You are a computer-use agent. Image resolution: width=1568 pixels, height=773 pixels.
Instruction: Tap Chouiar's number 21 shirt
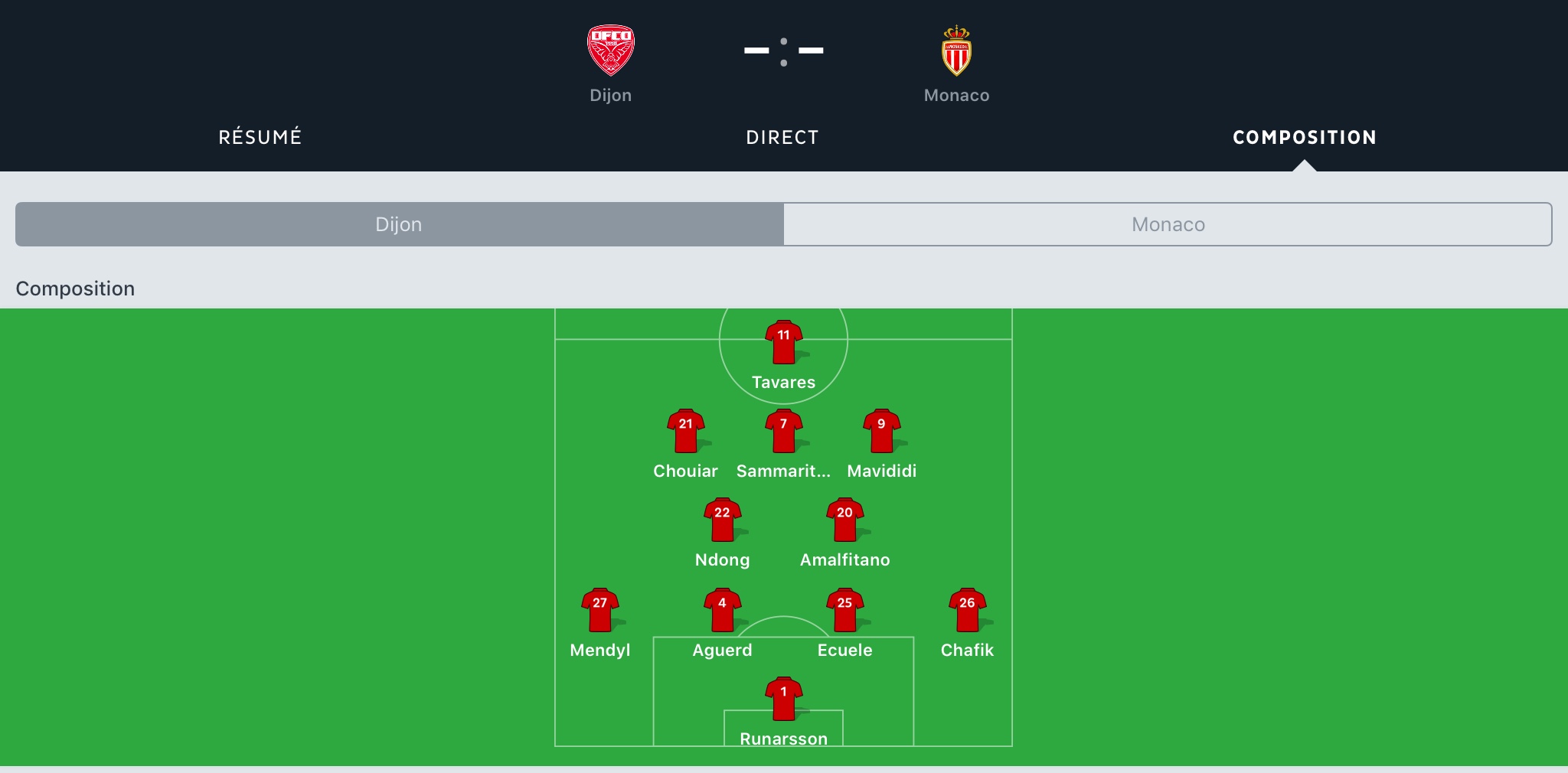coord(685,430)
